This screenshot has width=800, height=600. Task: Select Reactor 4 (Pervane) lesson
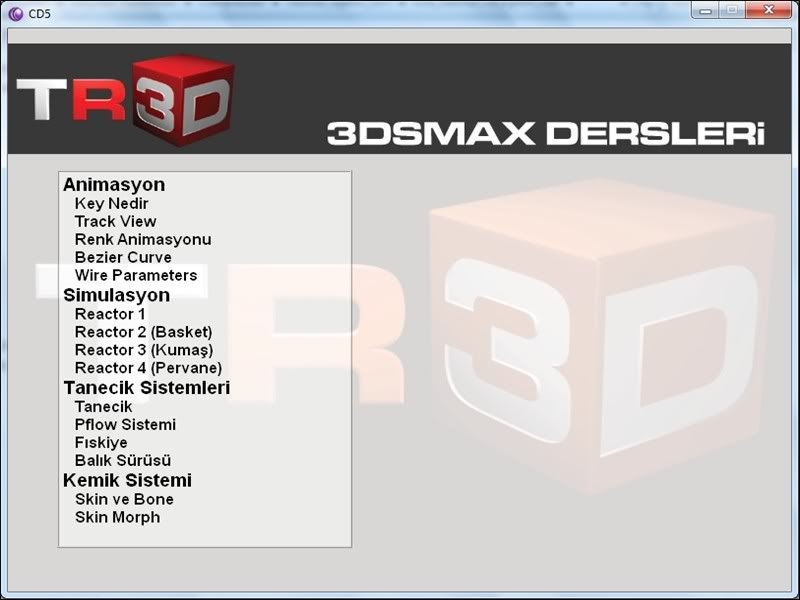[x=147, y=368]
